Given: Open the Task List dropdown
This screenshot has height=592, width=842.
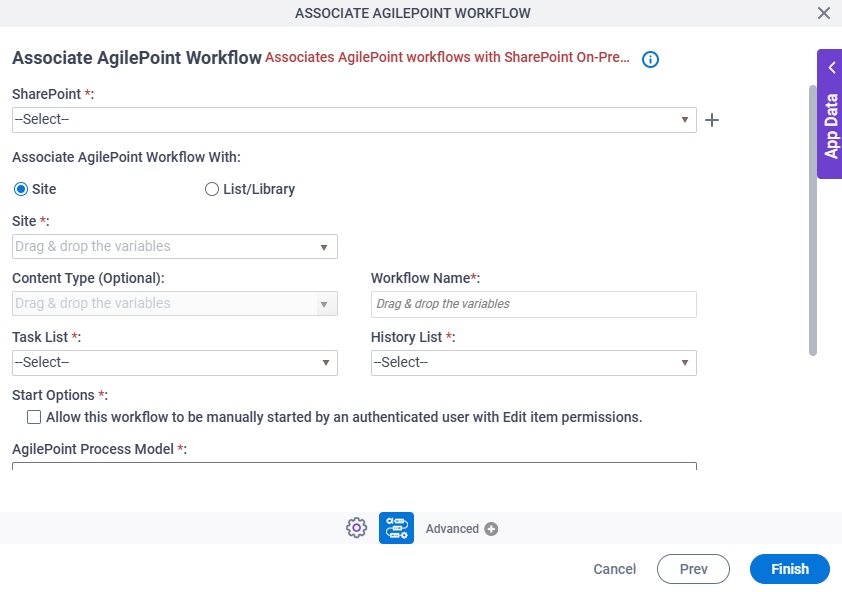Looking at the screenshot, I should (175, 363).
